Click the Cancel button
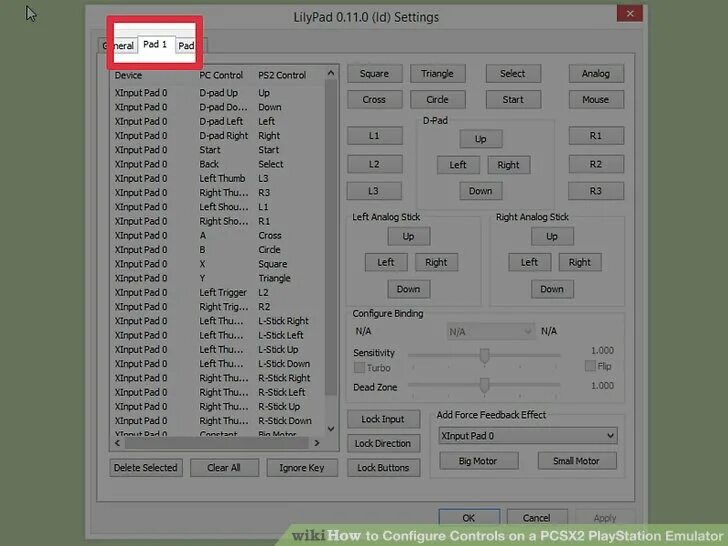Viewport: 728px width, 546px height. click(x=537, y=518)
